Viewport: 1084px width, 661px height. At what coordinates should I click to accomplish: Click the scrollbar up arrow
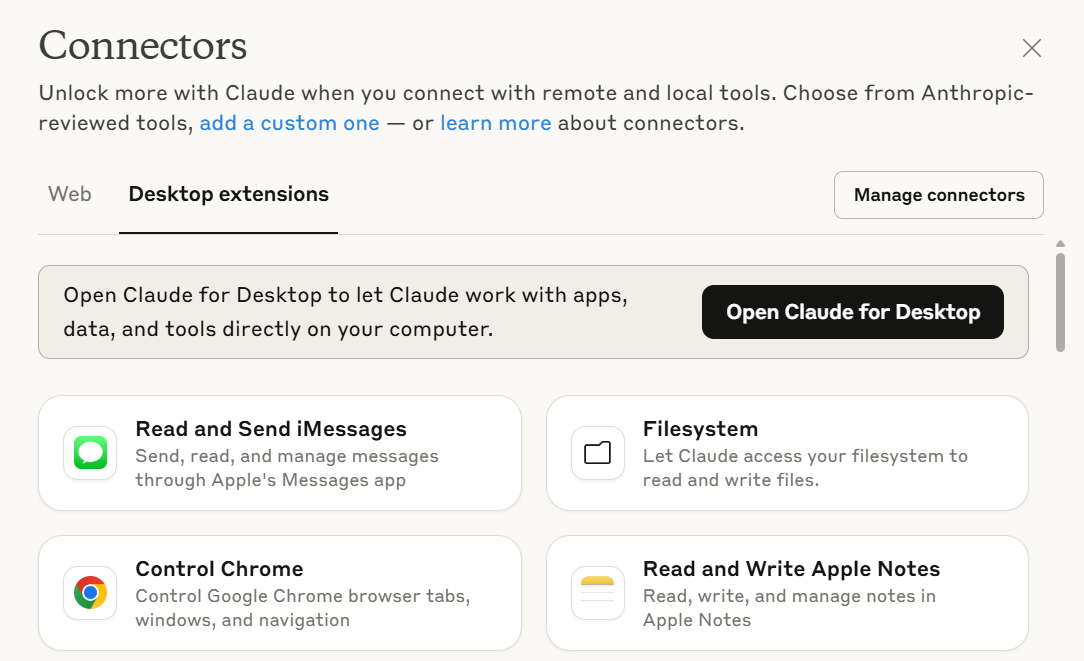[x=1060, y=244]
